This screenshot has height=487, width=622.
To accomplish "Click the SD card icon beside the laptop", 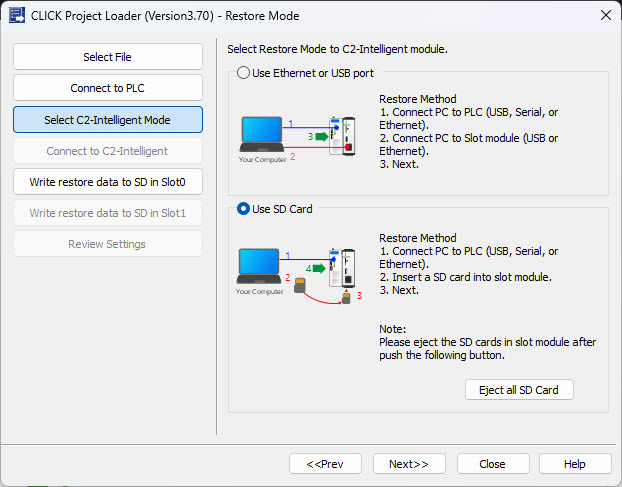I will (300, 286).
